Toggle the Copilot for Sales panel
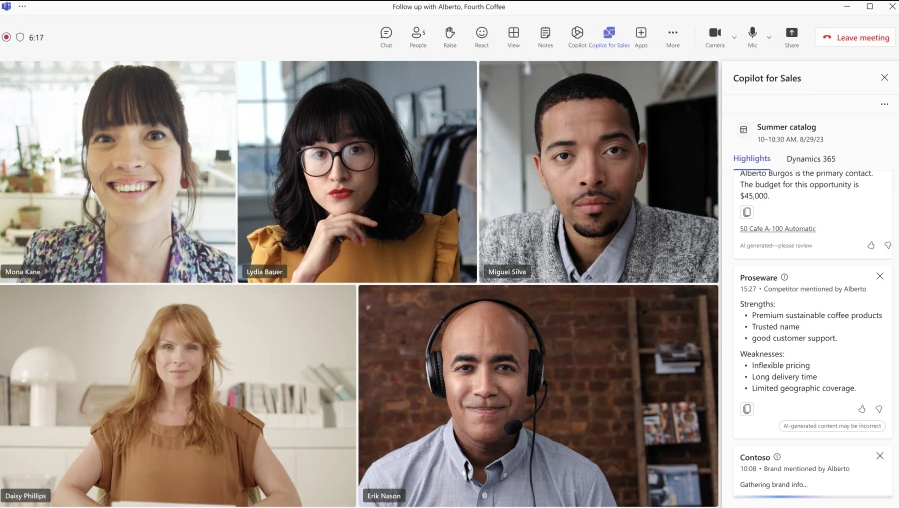This screenshot has height=508, width=899. (x=609, y=36)
